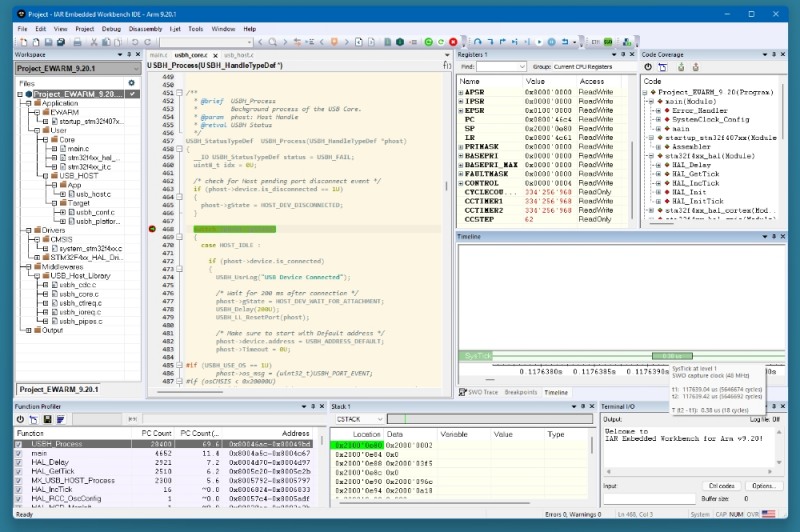Open the Disassembly menu
Screen dimensions: 800x532
point(145,29)
